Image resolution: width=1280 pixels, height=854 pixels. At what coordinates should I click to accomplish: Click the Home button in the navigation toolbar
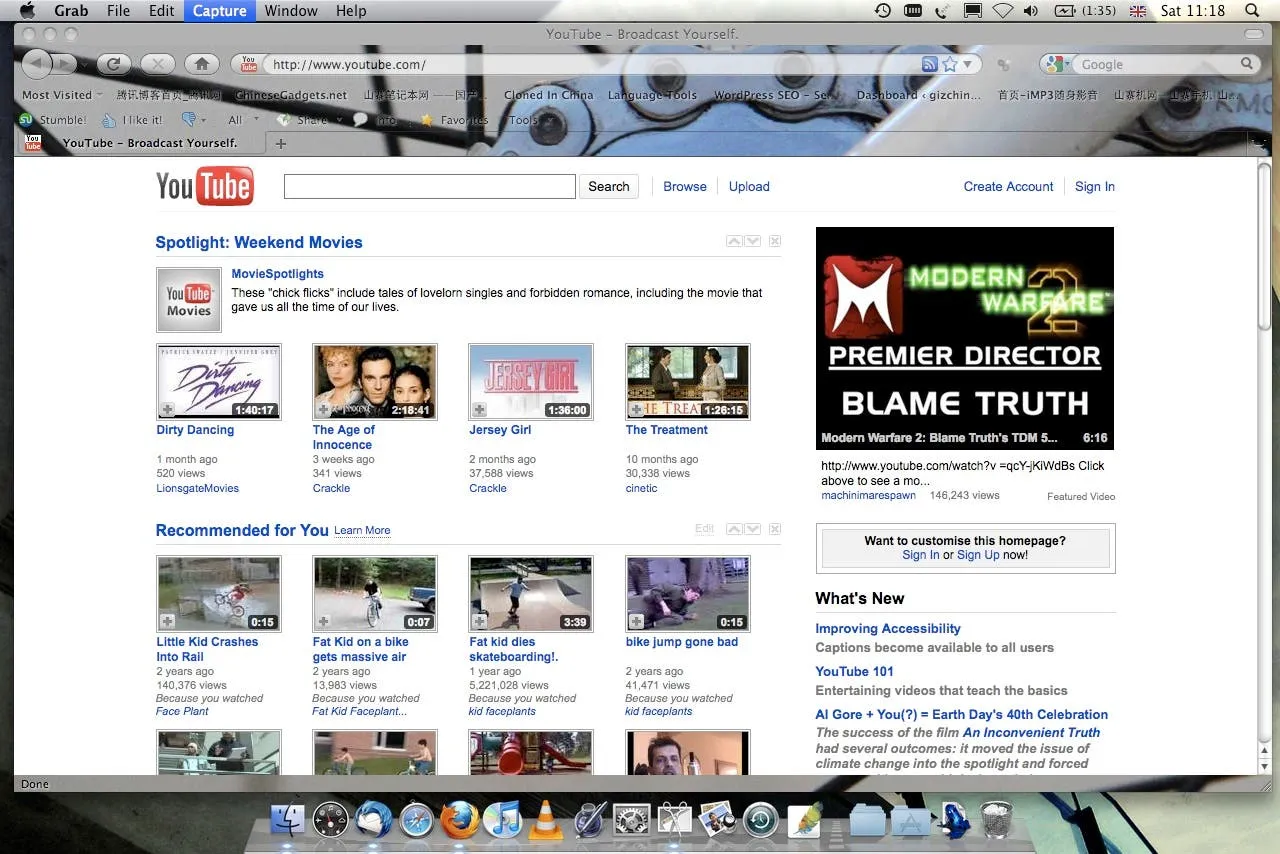tap(202, 63)
